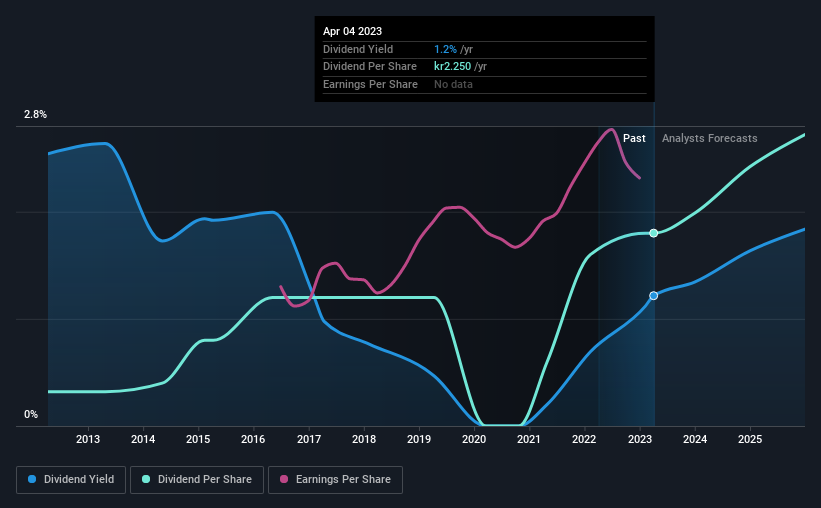Viewport: 821px width, 508px height.
Task: Click the 2017 x-axis label
Action: coord(309,439)
